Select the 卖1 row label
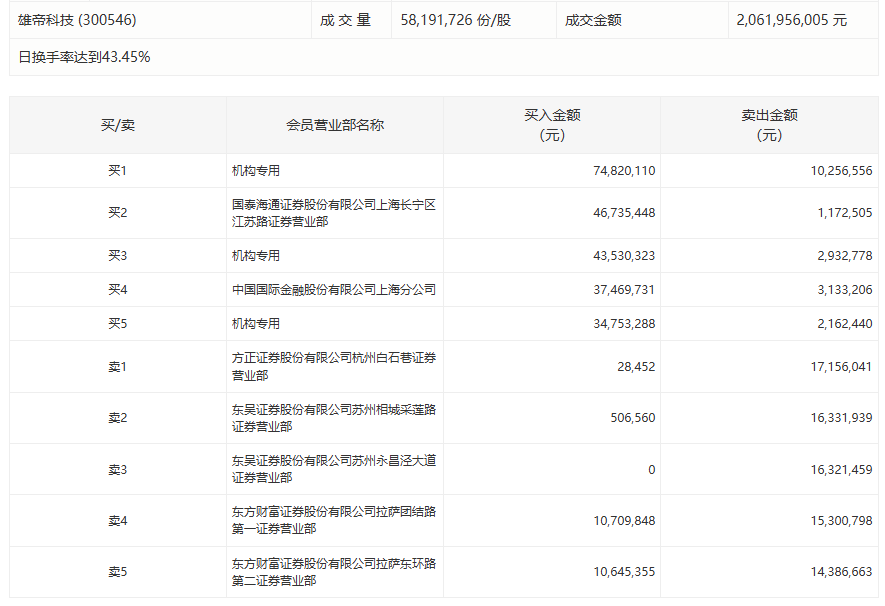Viewport: 885px width, 606px height. 118,367
